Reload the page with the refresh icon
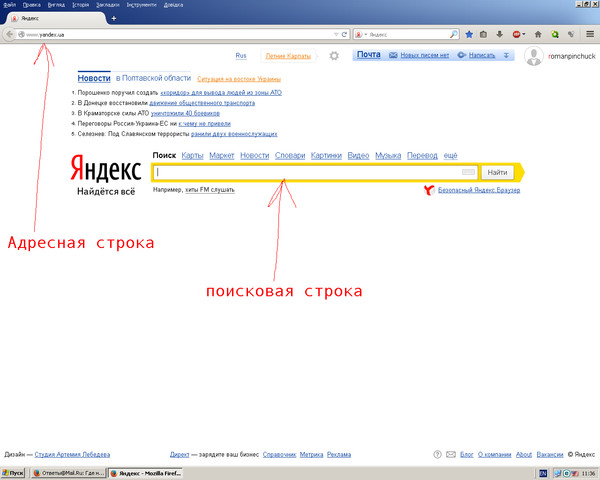 (344, 34)
